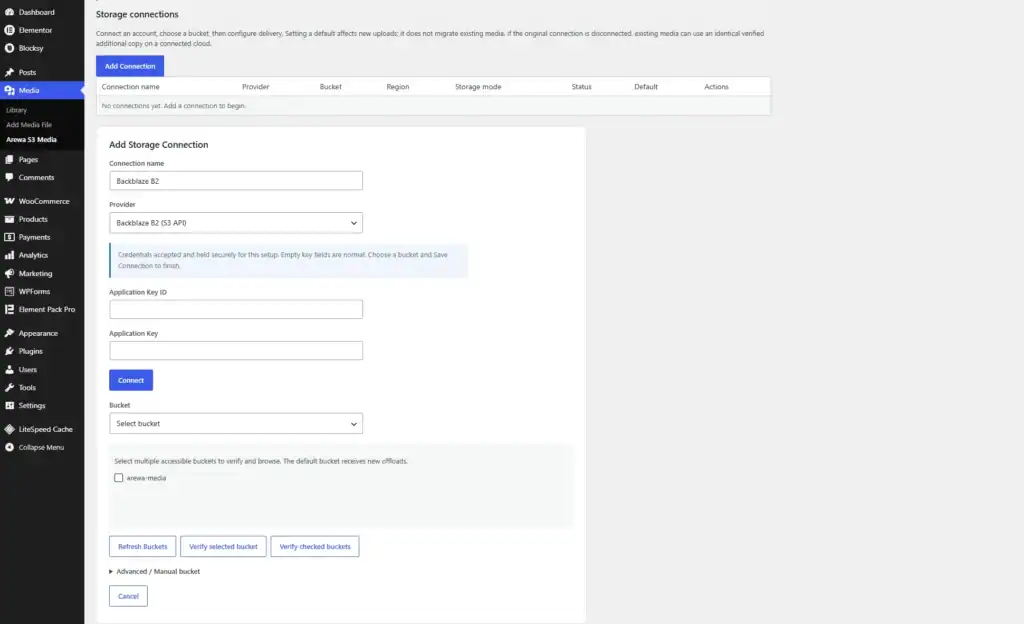This screenshot has width=1024, height=624.
Task: Click the Refresh Buckets button
Action: point(142,546)
